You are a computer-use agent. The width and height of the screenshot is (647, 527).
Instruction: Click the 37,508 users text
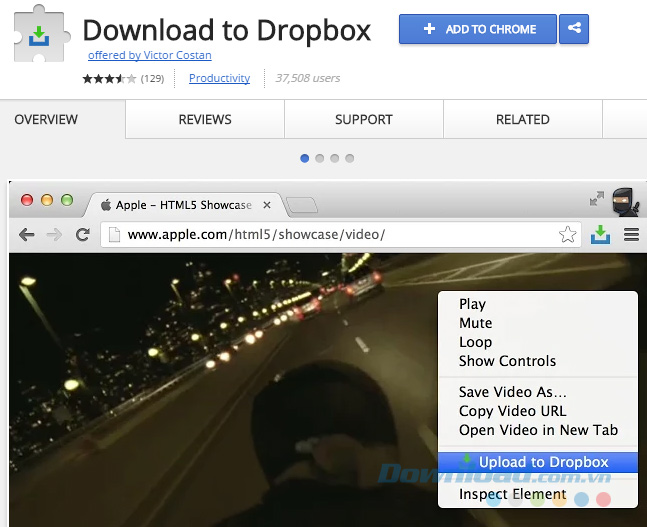308,78
